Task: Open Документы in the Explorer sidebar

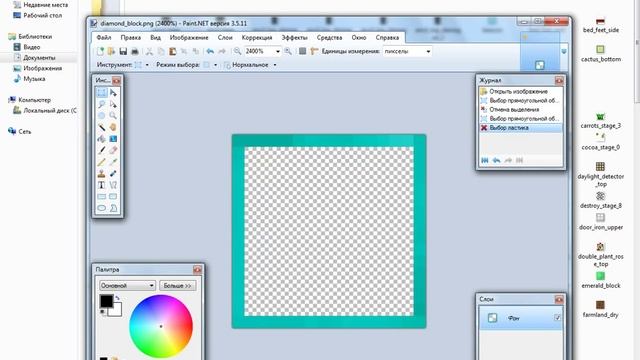Action: point(39,58)
